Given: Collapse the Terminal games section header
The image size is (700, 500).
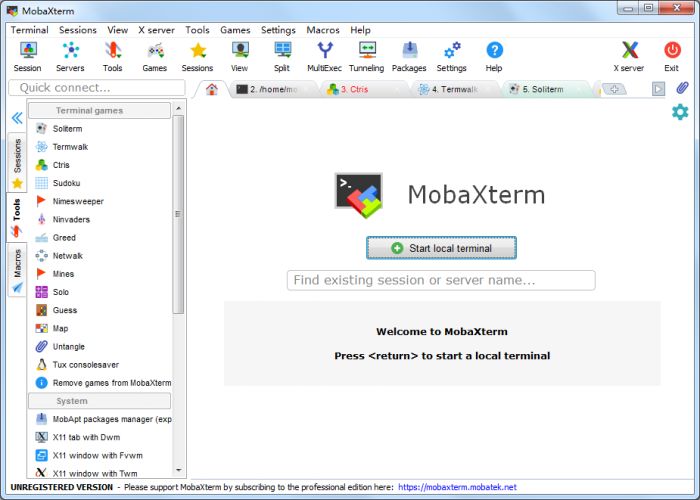Looking at the screenshot, I should point(100,110).
